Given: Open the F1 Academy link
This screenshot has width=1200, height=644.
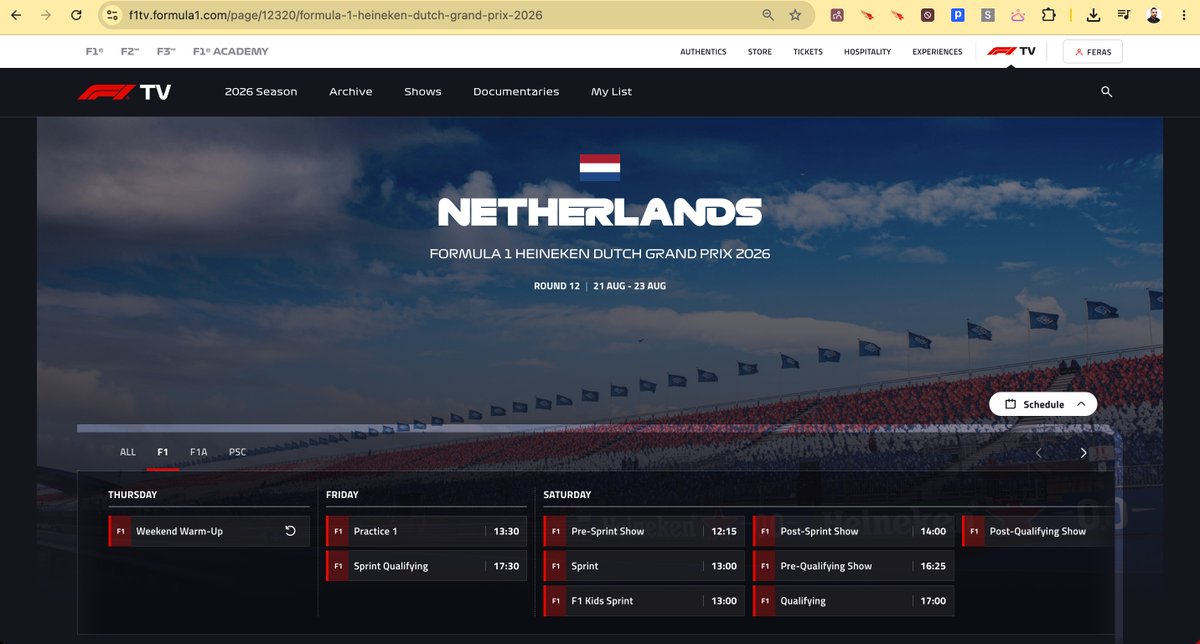Looking at the screenshot, I should 230,51.
